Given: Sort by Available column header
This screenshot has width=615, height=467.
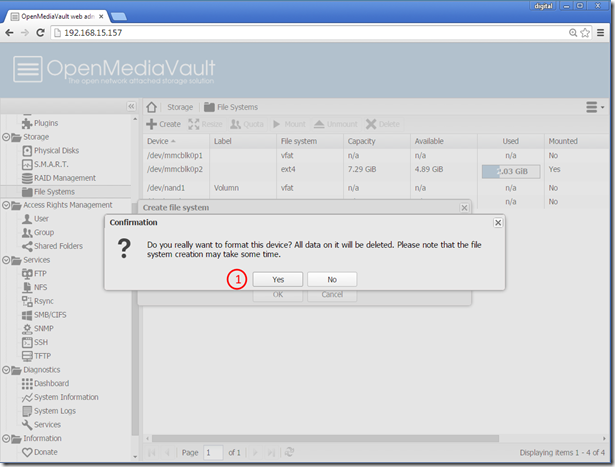Looking at the screenshot, I should (444, 141).
